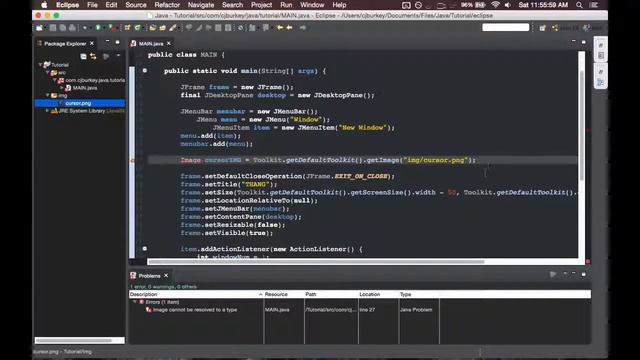Image resolution: width=640 pixels, height=360 pixels.
Task: Collapse the com.cjburkey.java.tutorial package node
Action: pos(55,80)
